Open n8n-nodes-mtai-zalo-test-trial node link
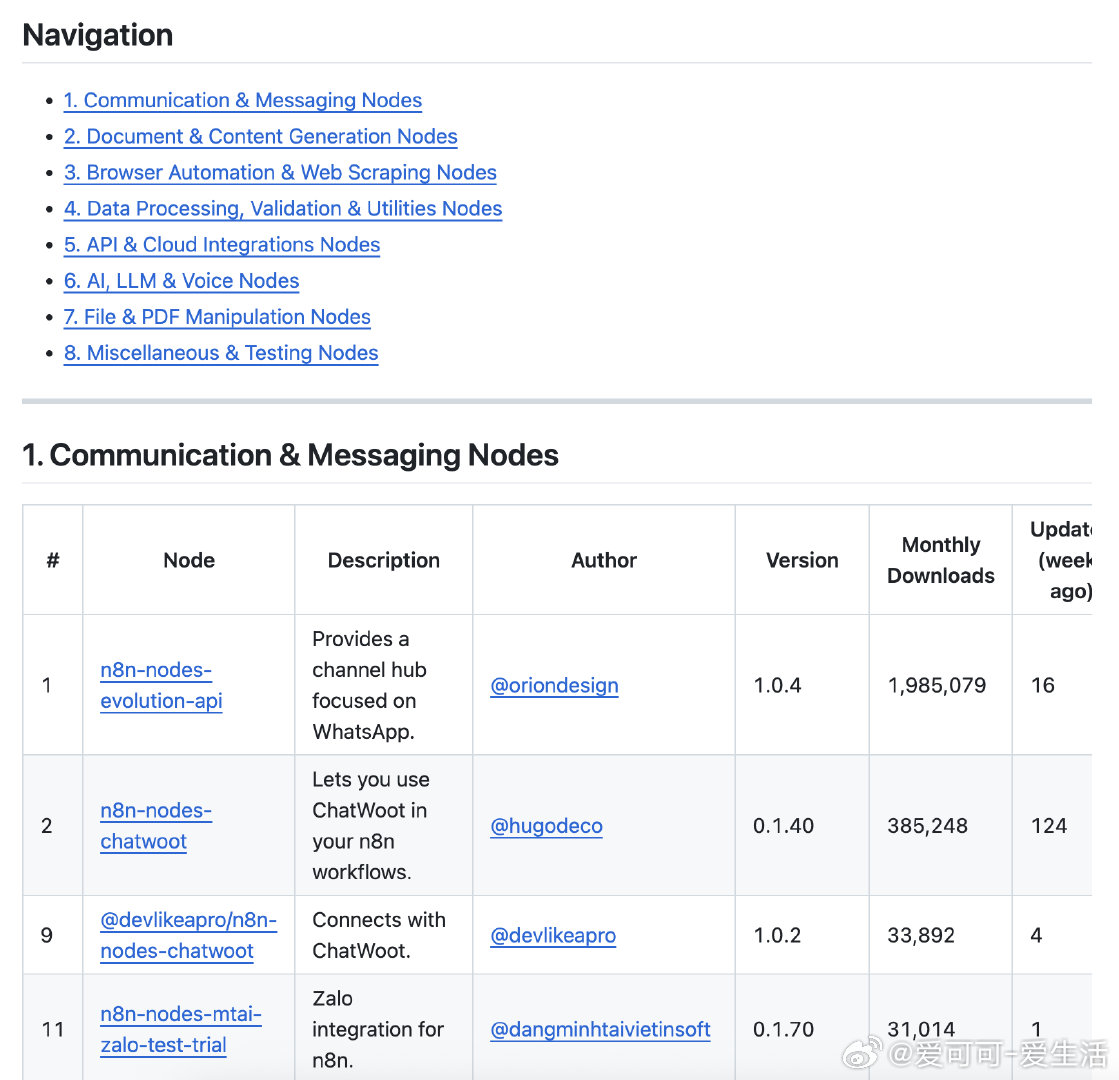The width and height of the screenshot is (1119, 1080). [x=181, y=1029]
